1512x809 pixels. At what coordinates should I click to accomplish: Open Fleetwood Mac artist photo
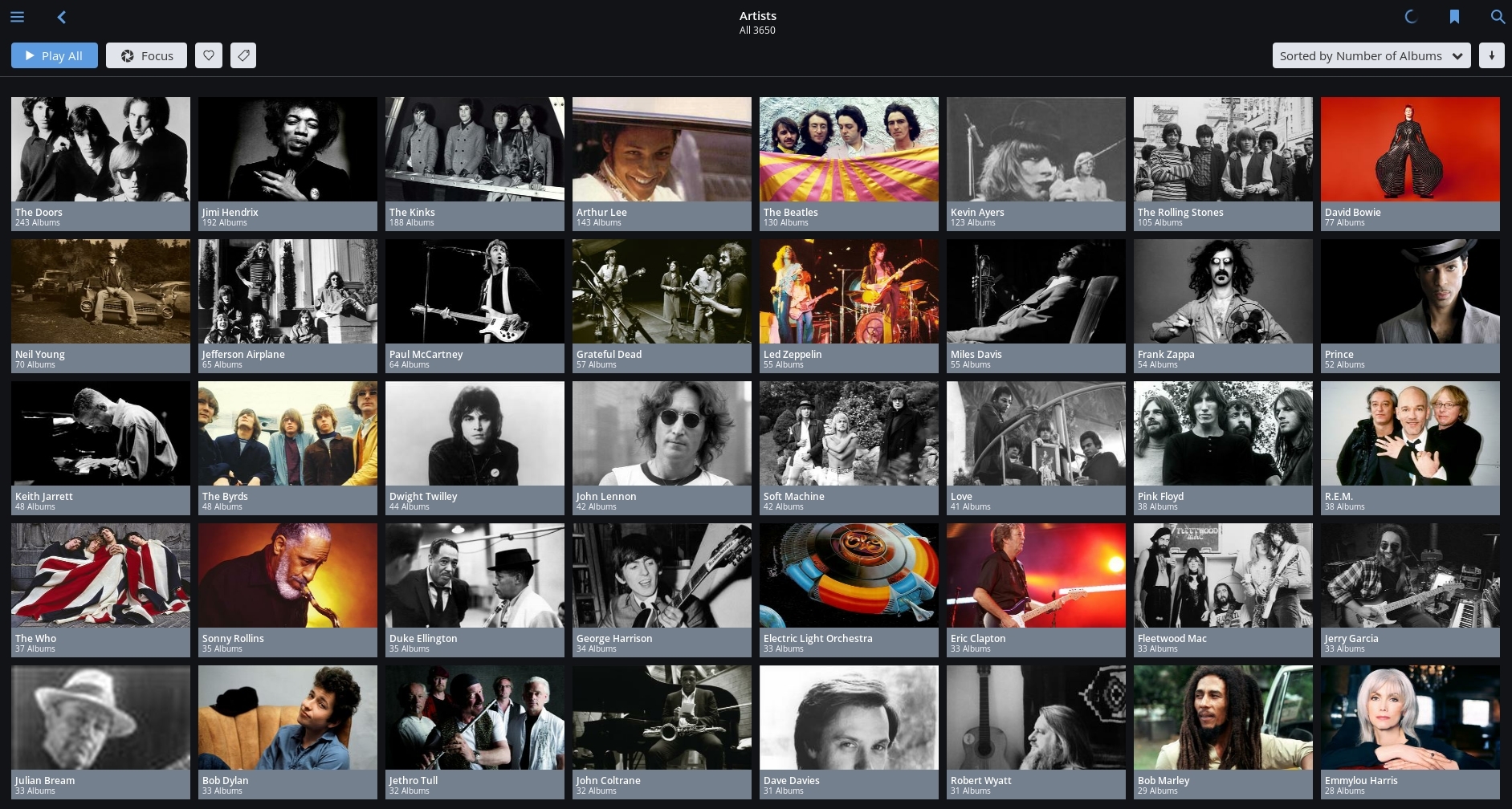point(1223,575)
